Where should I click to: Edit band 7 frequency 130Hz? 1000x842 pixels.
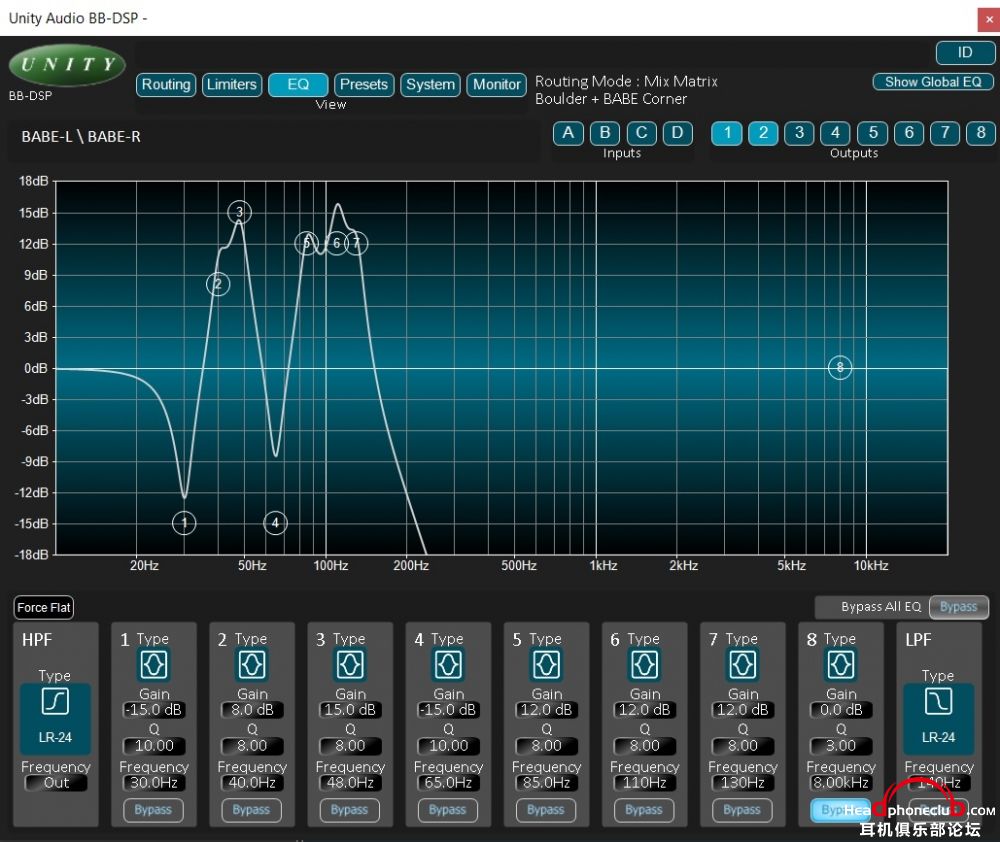pyautogui.click(x=743, y=783)
